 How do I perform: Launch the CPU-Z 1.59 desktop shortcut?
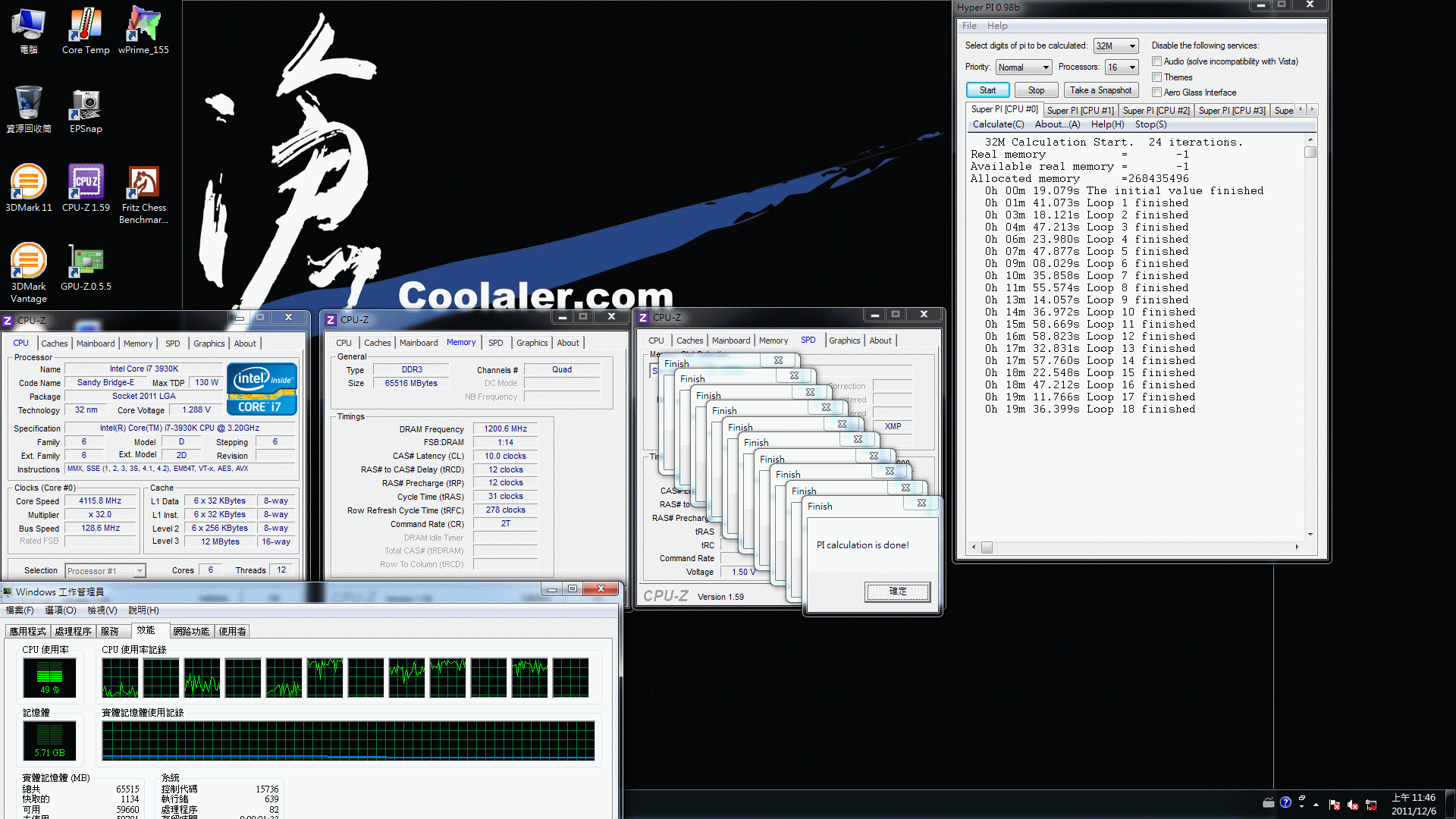click(x=86, y=188)
